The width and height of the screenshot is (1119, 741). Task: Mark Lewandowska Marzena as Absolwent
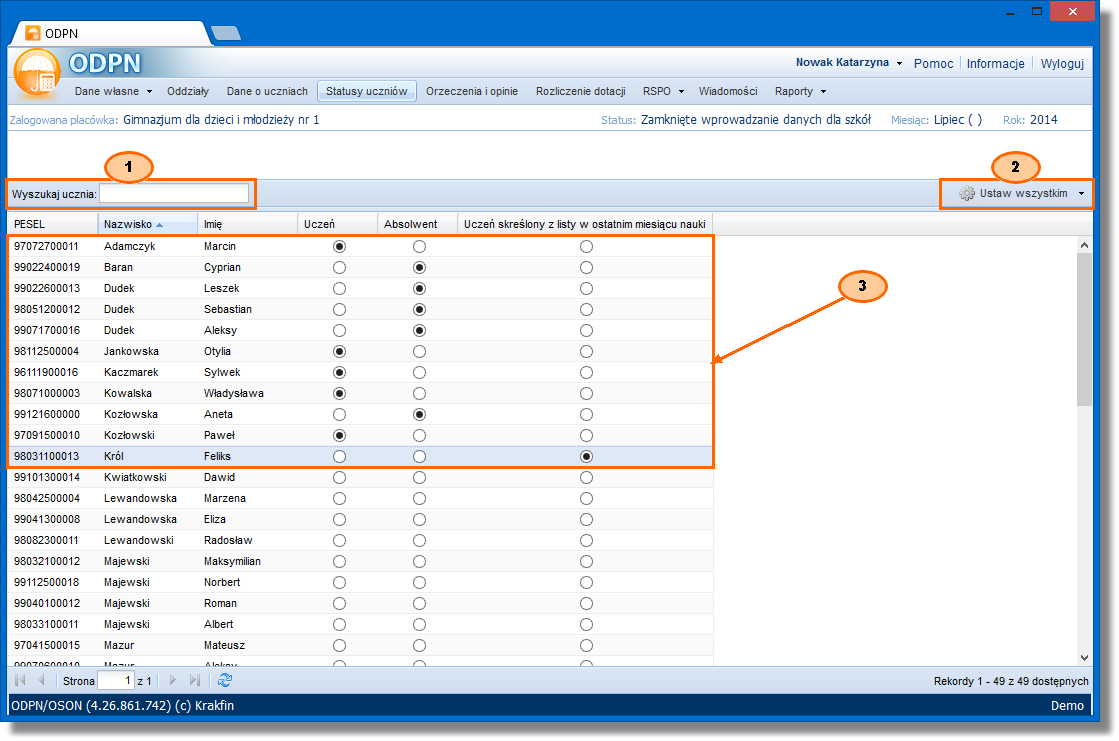coord(420,498)
